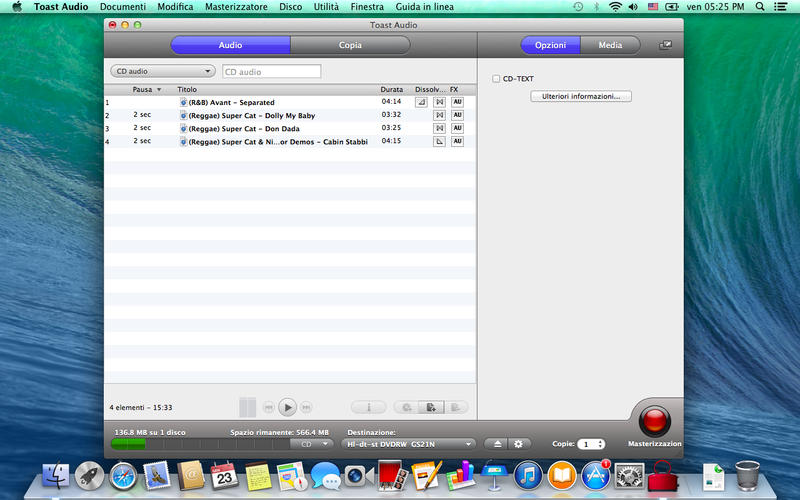Select track Super Cat – Don Dada
Viewport: 800px width, 500px height.
pos(290,129)
